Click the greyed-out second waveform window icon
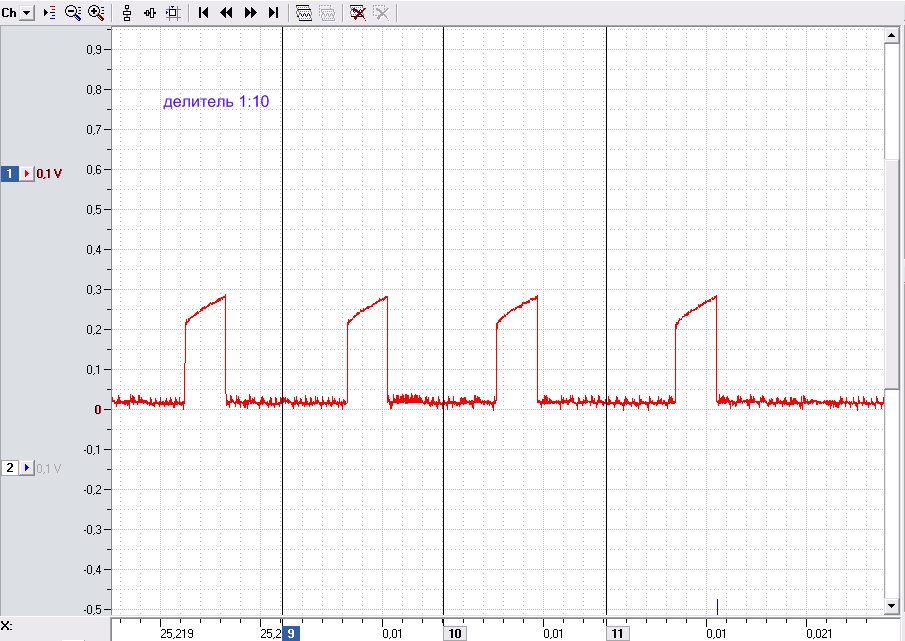 click(x=327, y=13)
